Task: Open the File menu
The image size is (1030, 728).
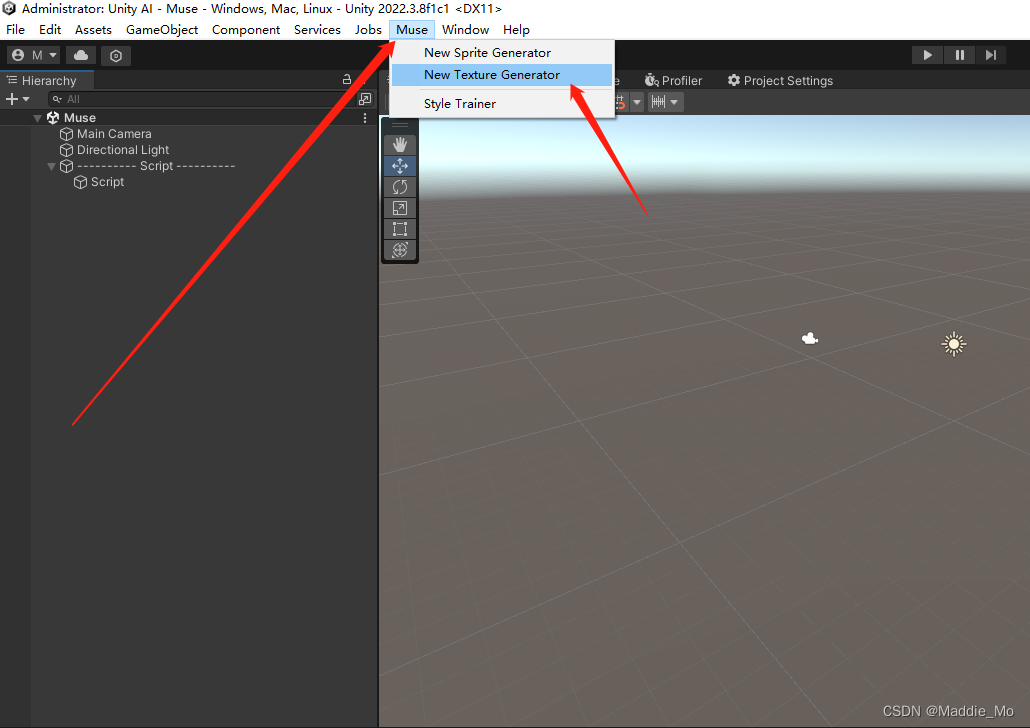Action: pyautogui.click(x=15, y=30)
